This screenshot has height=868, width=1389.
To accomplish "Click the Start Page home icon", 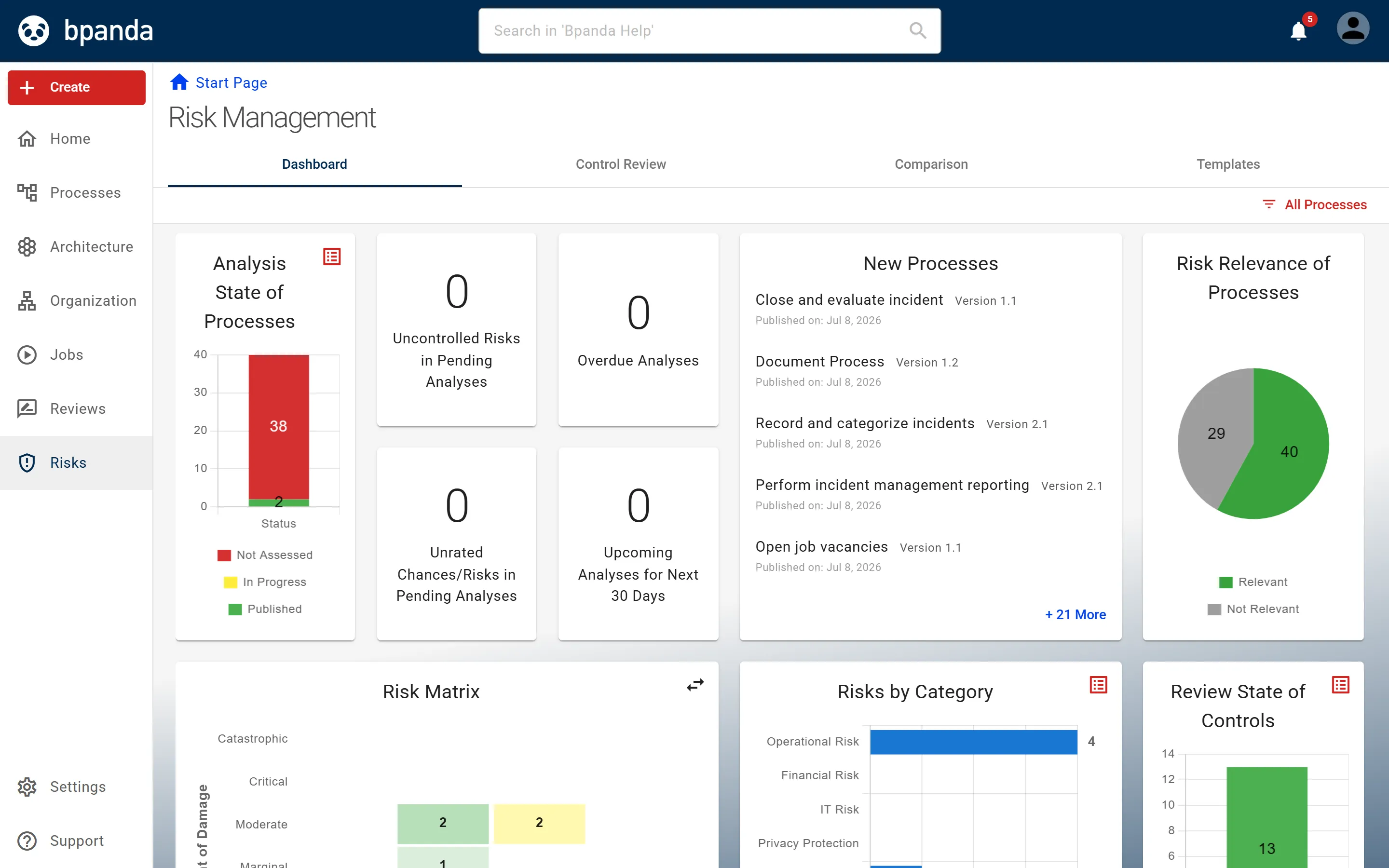I will tap(179, 82).
